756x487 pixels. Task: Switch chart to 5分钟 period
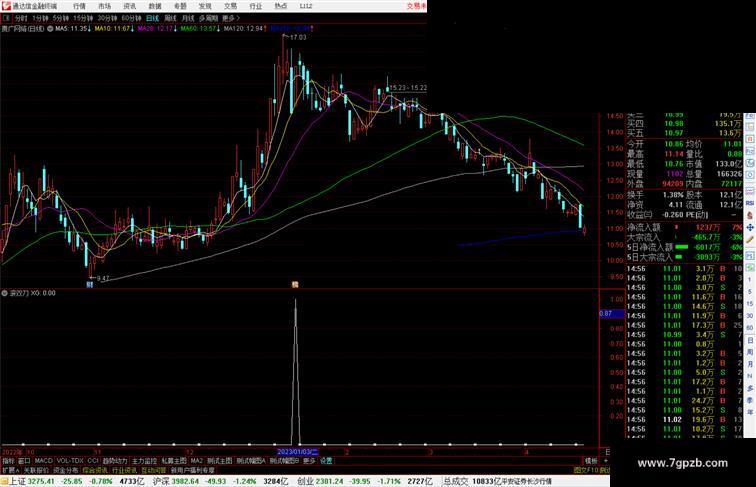point(61,18)
